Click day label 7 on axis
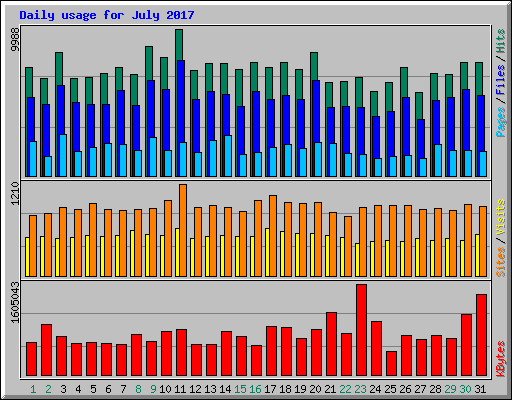Image resolution: width=512 pixels, height=400 pixels. click(x=123, y=389)
